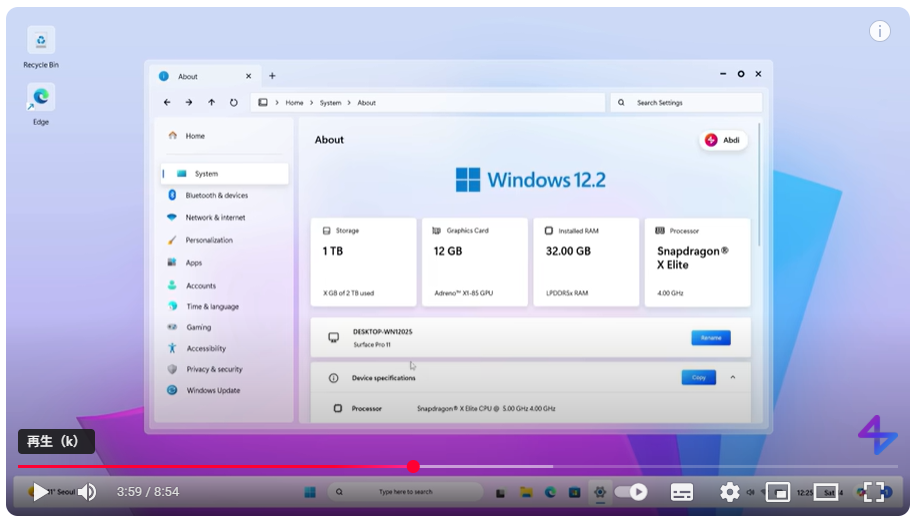Open the Abdi profile button
916x523 pixels.
point(723,140)
